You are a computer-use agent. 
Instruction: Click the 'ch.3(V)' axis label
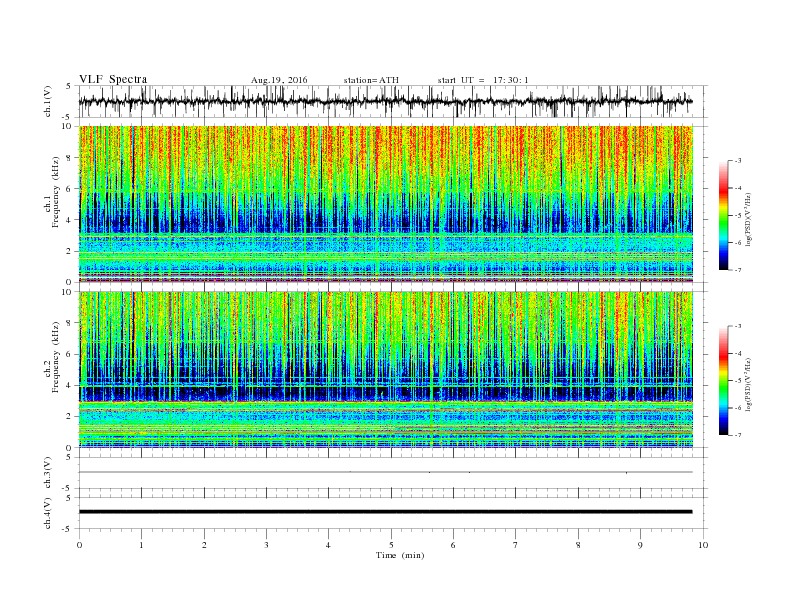[x=48, y=473]
